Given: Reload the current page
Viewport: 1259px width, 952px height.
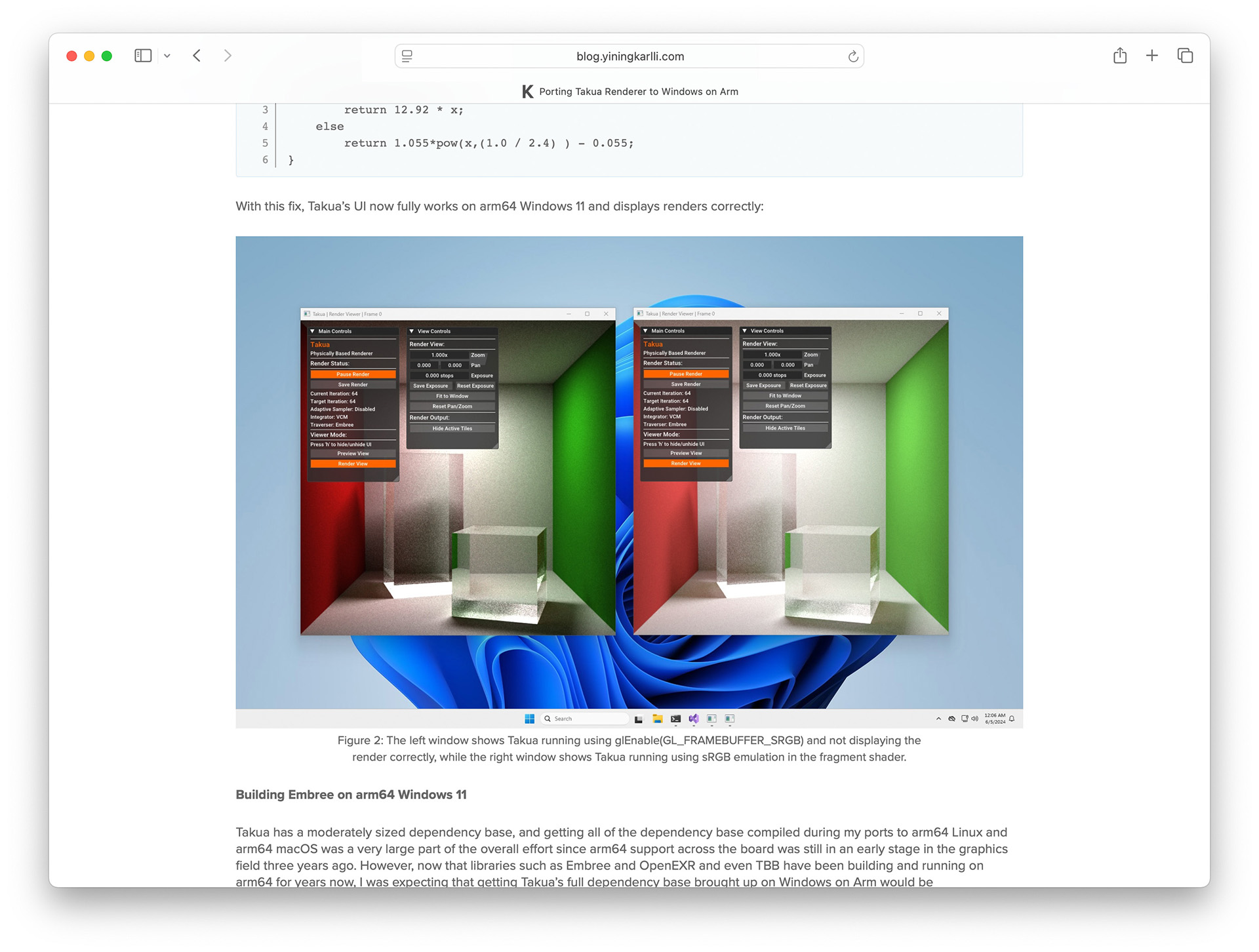Looking at the screenshot, I should (852, 56).
